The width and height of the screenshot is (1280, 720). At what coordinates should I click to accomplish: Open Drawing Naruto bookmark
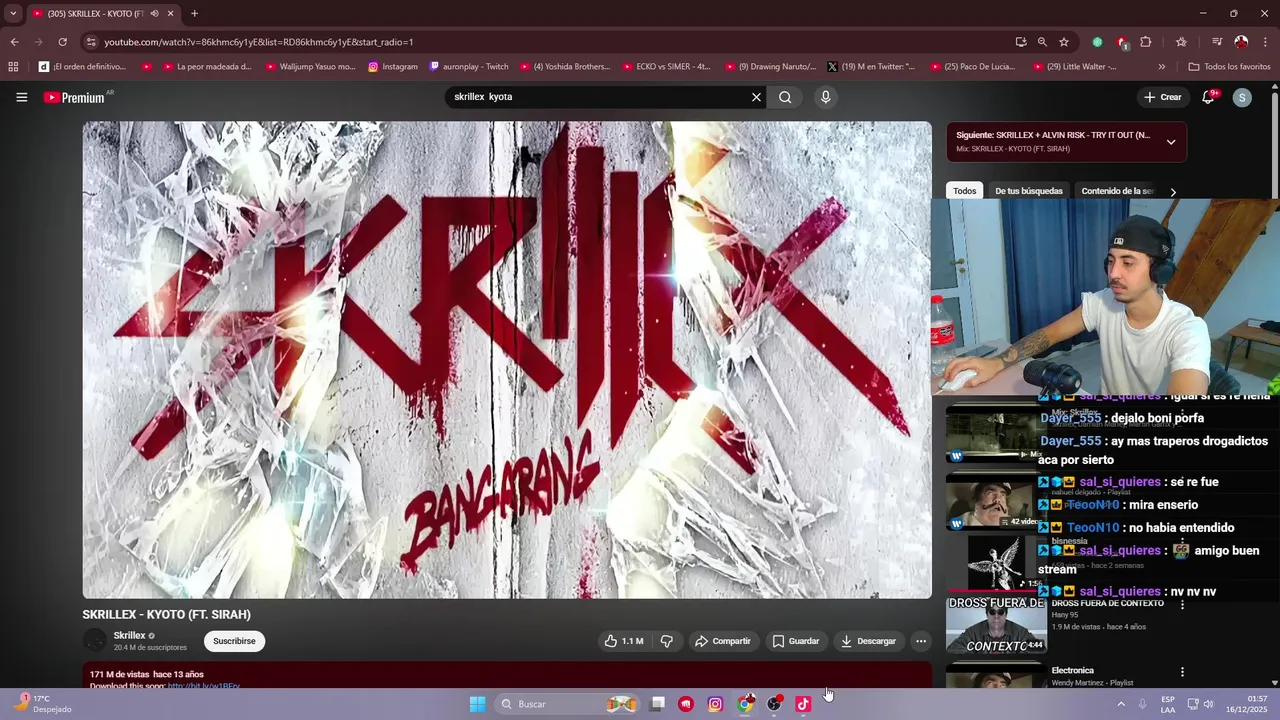(769, 67)
